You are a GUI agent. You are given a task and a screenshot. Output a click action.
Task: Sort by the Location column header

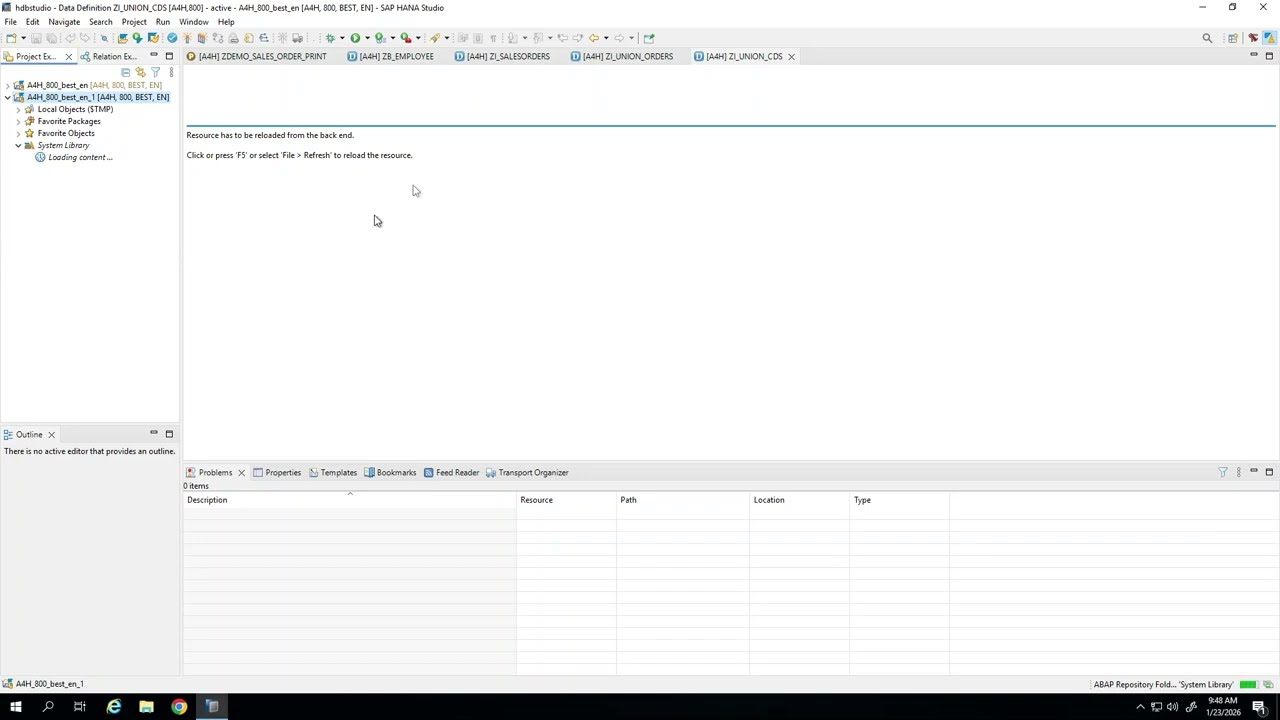(799, 500)
